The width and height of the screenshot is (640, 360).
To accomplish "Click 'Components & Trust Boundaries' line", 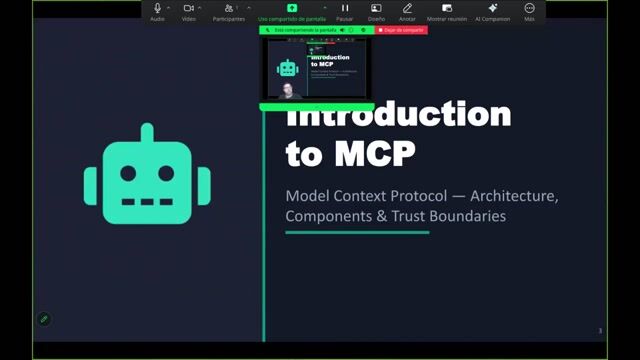I will click(x=396, y=216).
